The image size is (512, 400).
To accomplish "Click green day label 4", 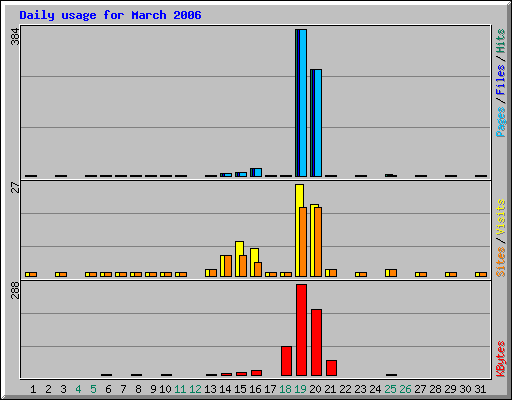I will coord(78,389).
